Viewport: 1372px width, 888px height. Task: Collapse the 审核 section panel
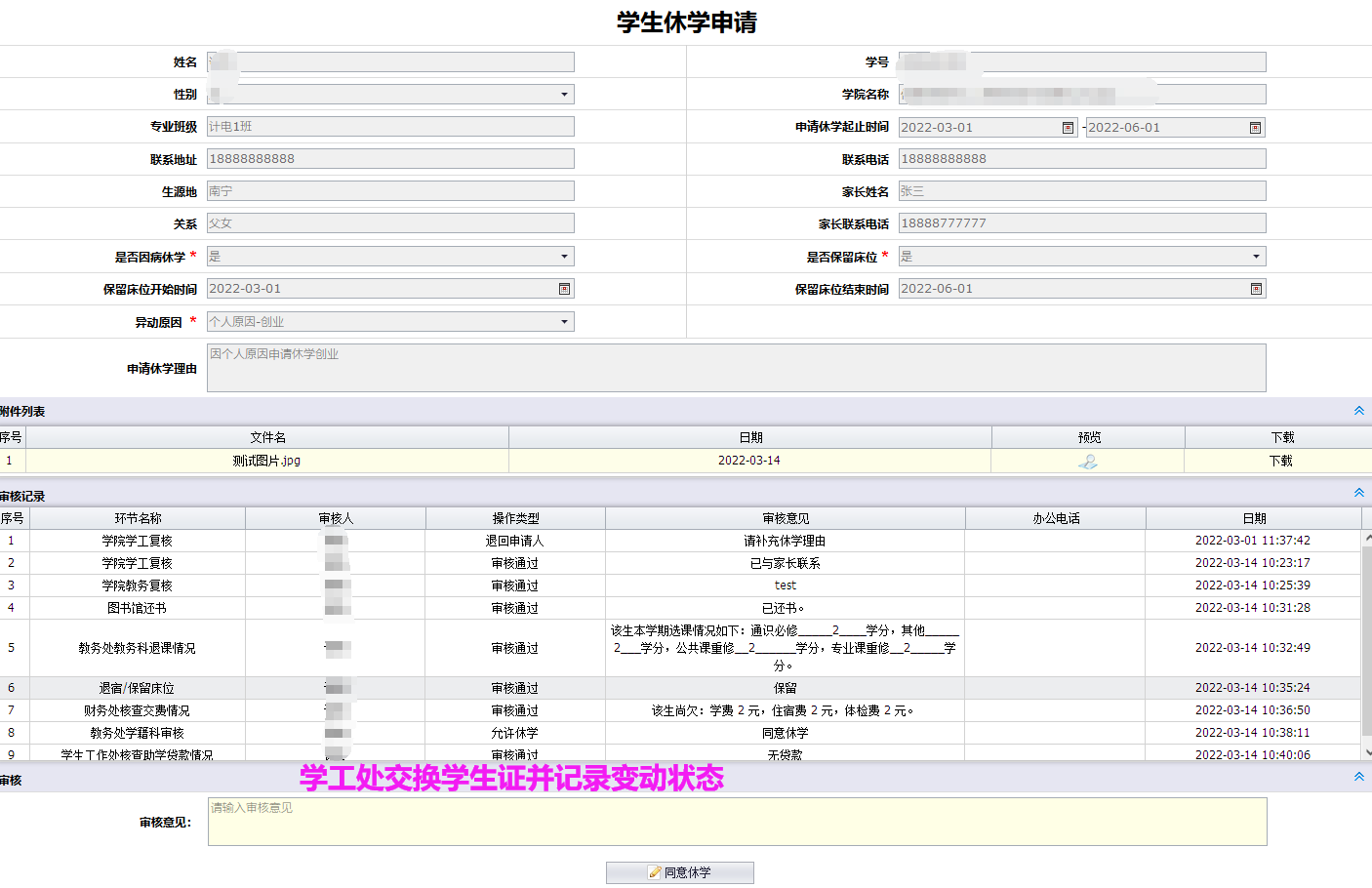coord(1358,777)
